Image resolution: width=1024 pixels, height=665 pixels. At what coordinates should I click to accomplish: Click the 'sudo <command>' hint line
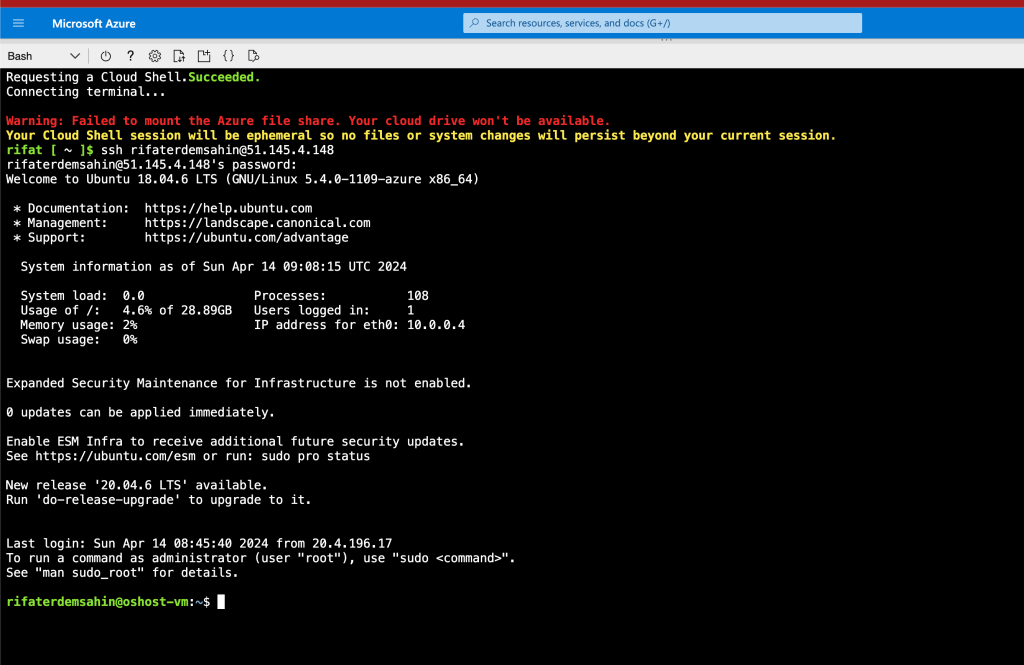tap(261, 558)
